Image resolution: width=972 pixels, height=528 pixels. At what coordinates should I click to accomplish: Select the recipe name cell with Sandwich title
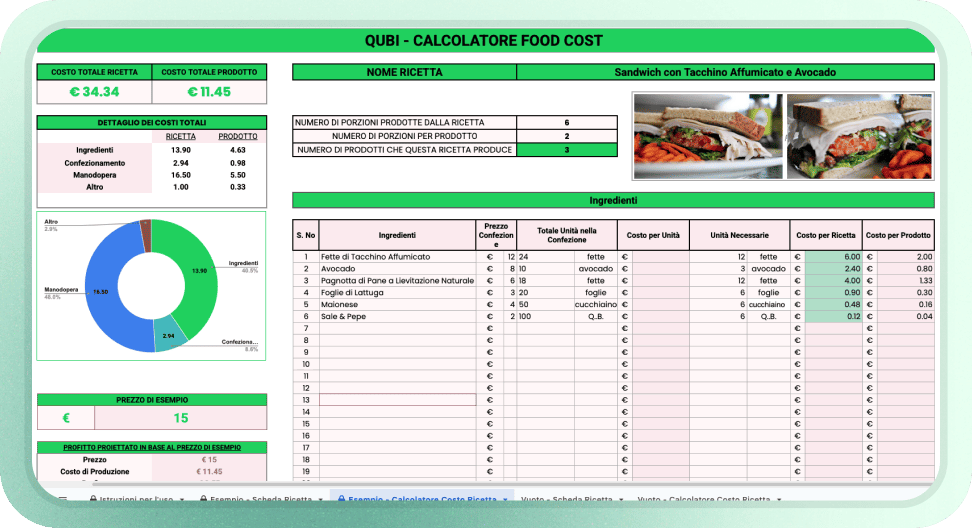tap(725, 72)
